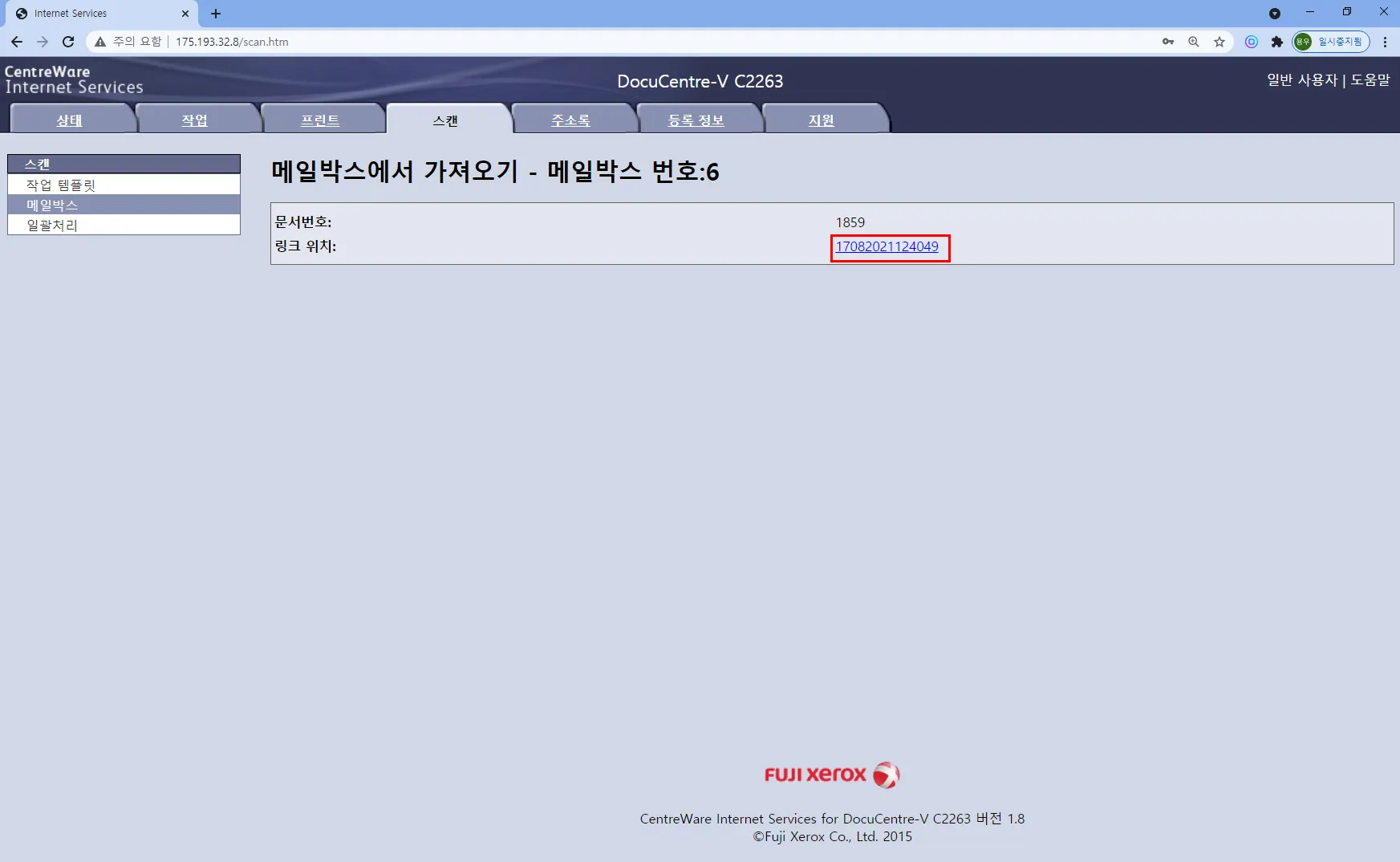Click the 일반 사용자 link
This screenshot has height=862, width=1400.
[x=1302, y=79]
